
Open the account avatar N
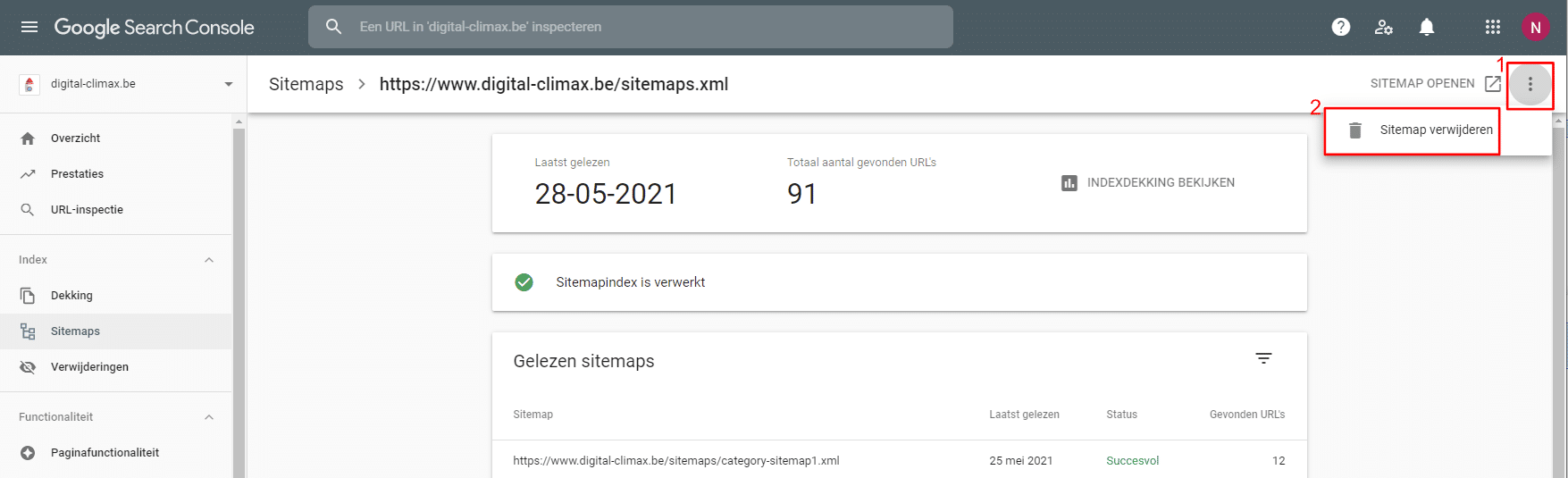(x=1536, y=27)
